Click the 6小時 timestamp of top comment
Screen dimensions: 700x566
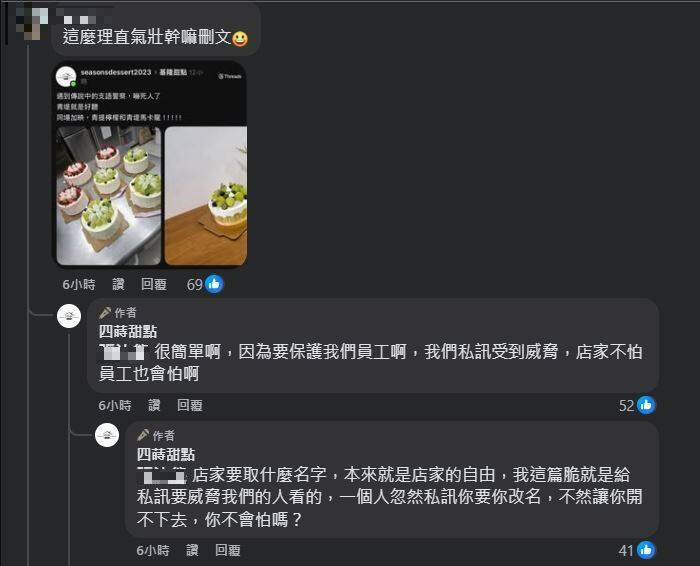click(79, 284)
